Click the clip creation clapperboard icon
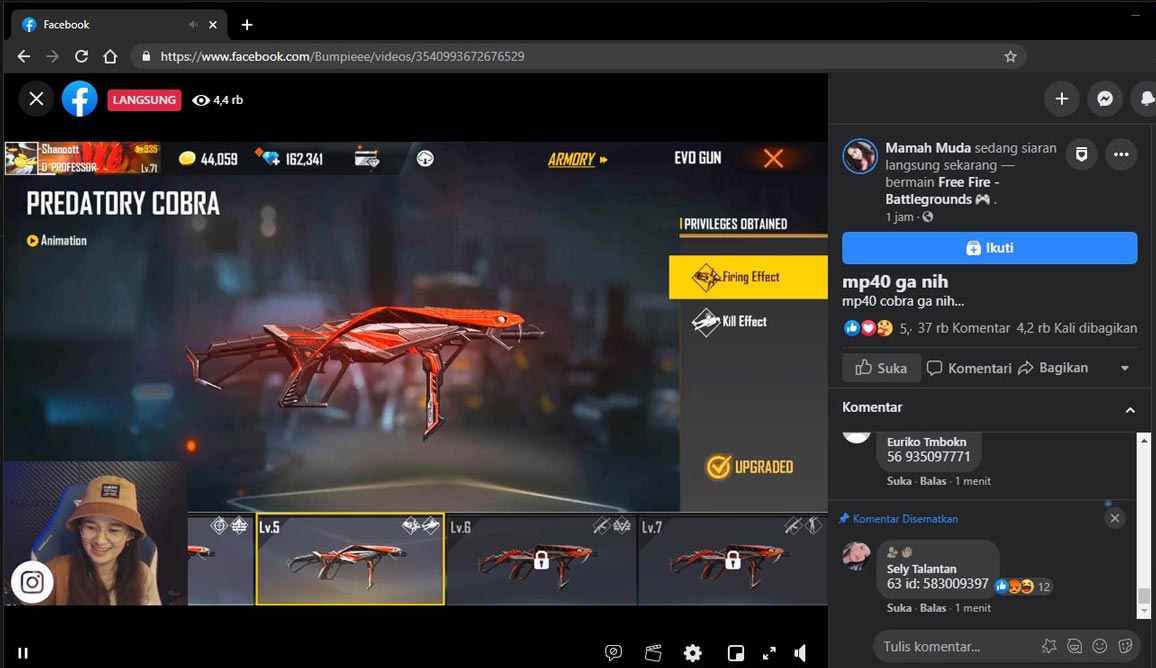Screen dimensions: 1156x668 653,653
